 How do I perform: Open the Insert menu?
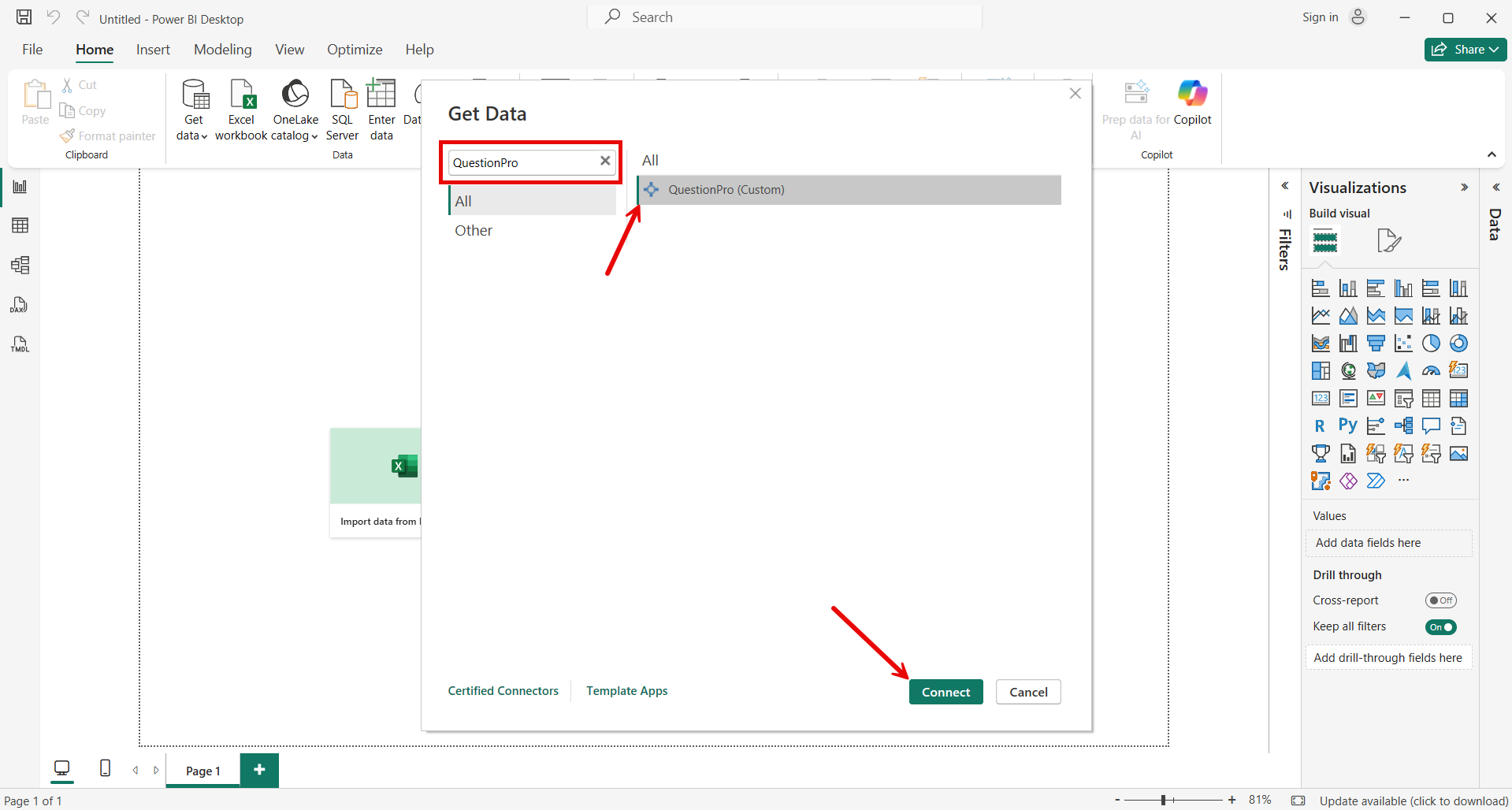click(152, 49)
